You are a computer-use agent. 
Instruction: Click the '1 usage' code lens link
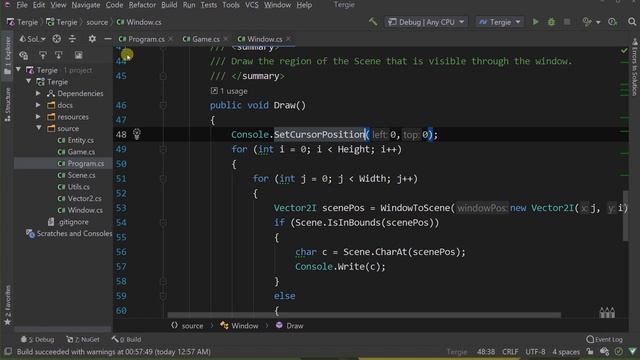point(229,91)
